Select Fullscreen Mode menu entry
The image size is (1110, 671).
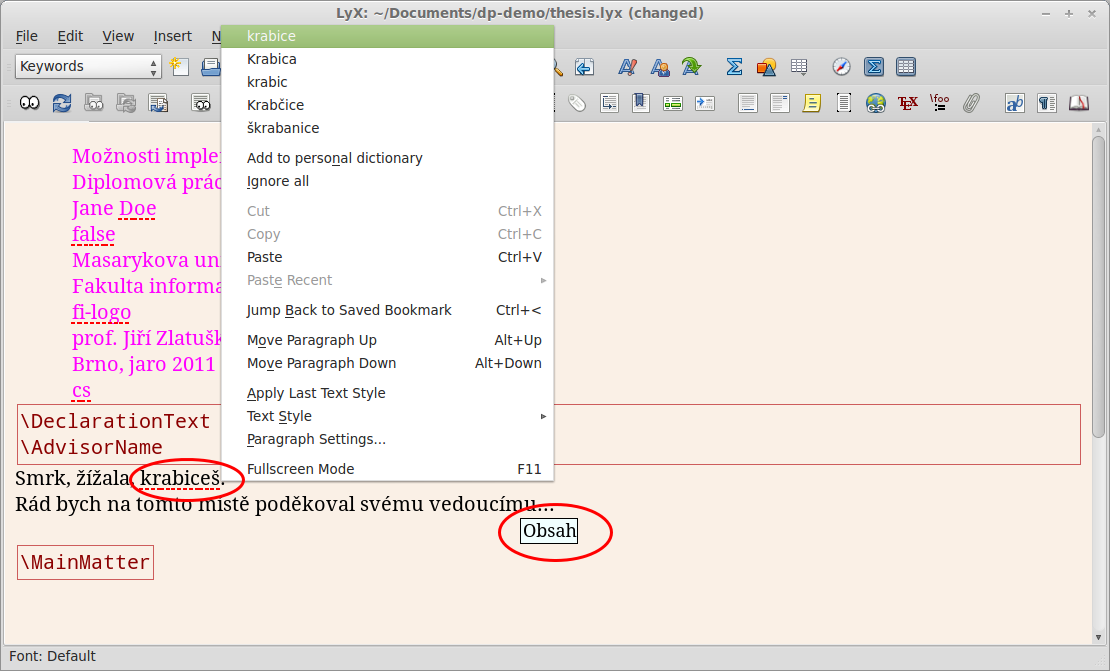pyautogui.click(x=387, y=469)
